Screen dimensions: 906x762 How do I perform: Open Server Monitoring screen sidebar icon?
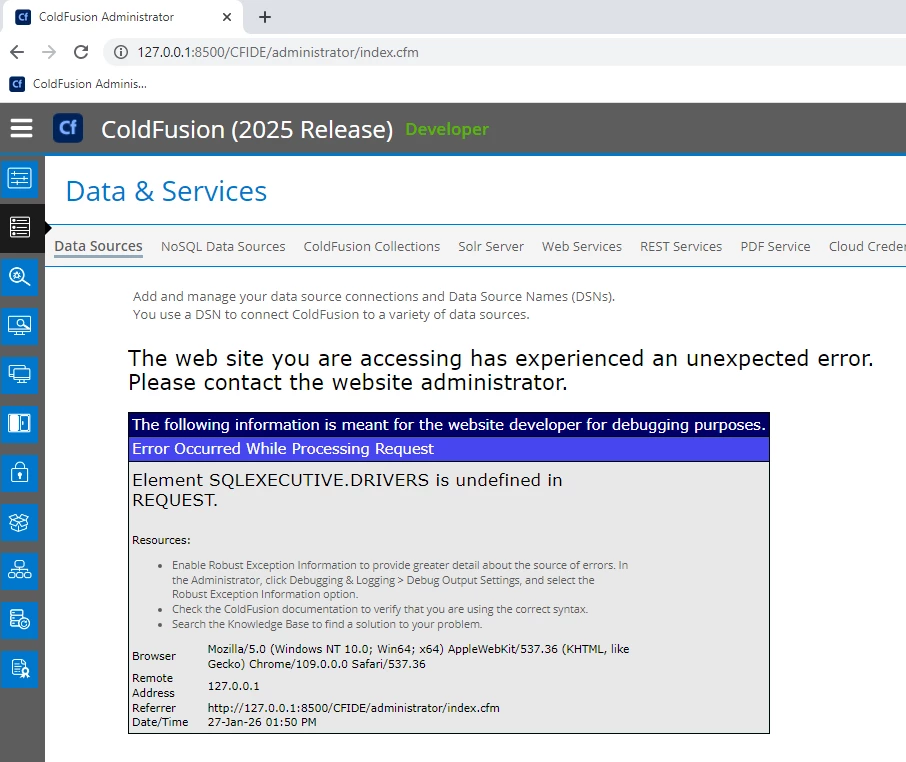tap(20, 326)
